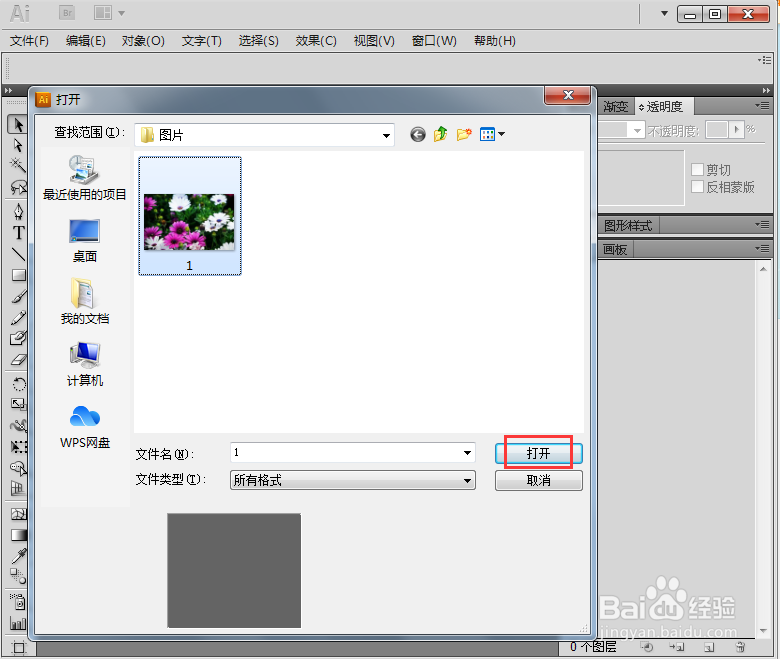The height and width of the screenshot is (659, 780).
Task: Select the Rectangle tool
Action: pyautogui.click(x=18, y=275)
